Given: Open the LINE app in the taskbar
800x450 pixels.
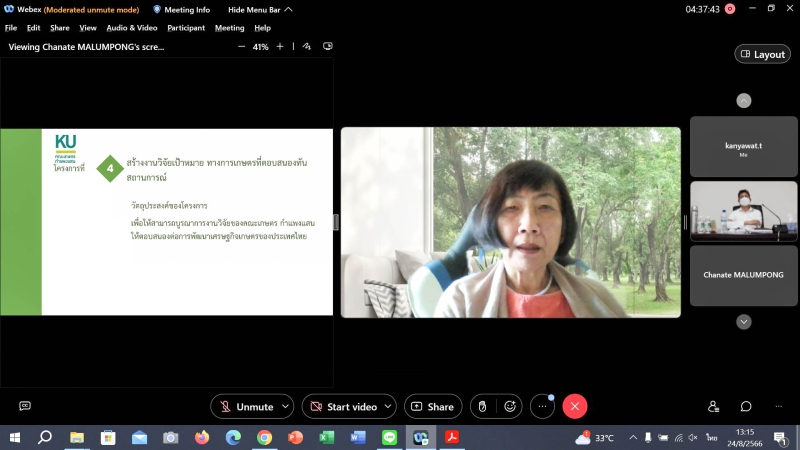Looking at the screenshot, I should pyautogui.click(x=389, y=438).
